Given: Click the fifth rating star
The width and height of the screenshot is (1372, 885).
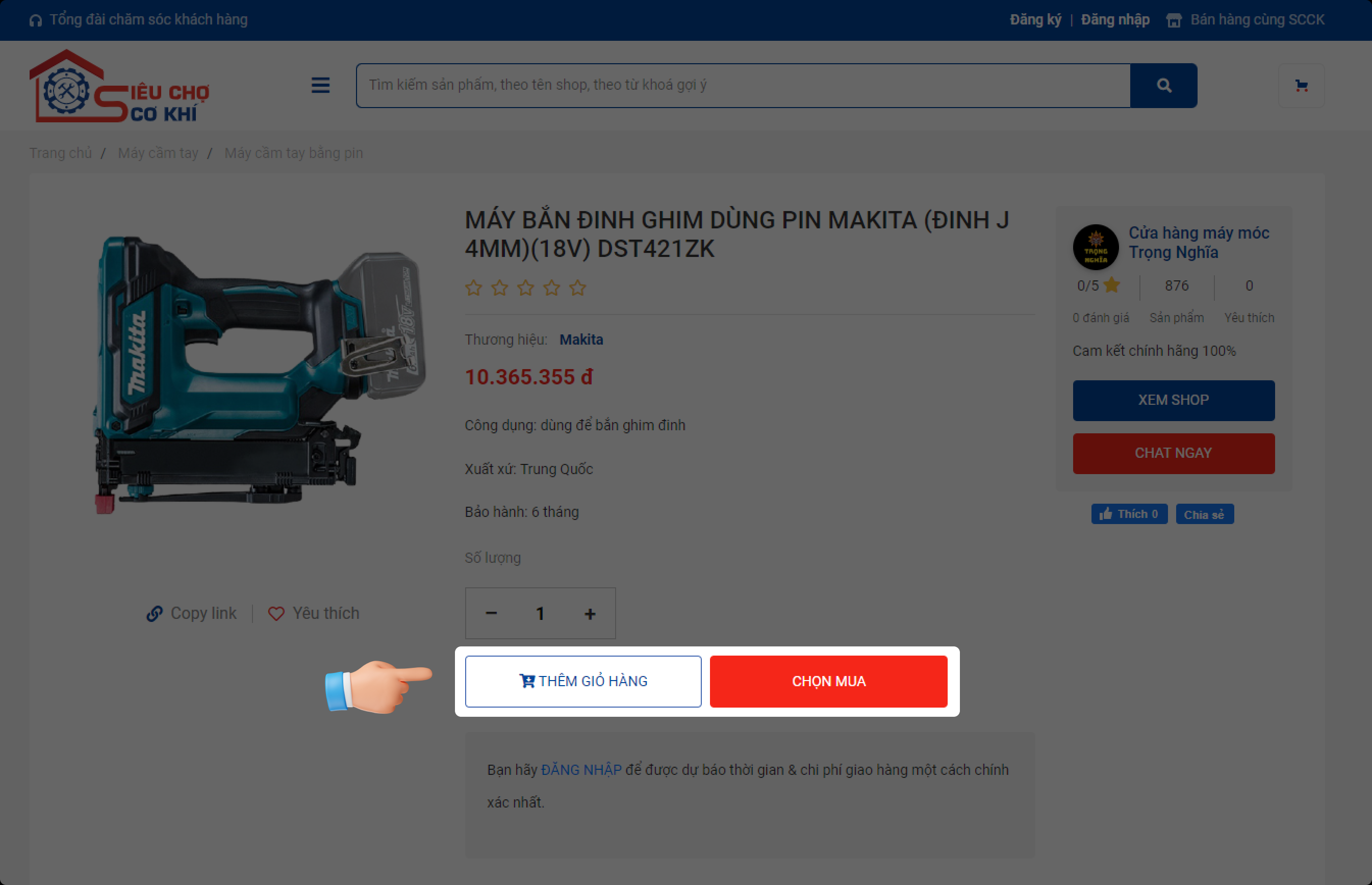Looking at the screenshot, I should pyautogui.click(x=578, y=288).
